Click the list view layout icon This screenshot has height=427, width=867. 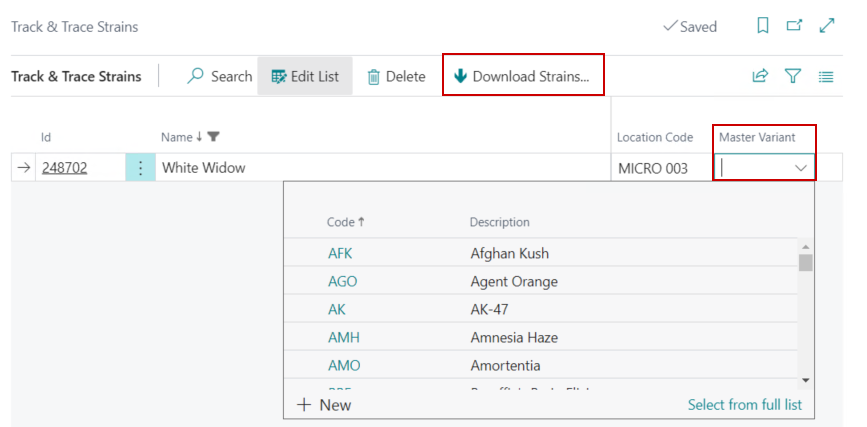click(826, 76)
